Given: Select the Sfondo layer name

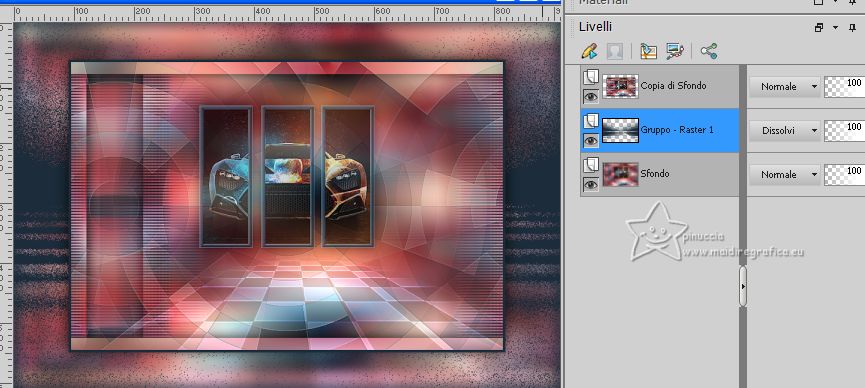Looking at the screenshot, I should pos(655,173).
